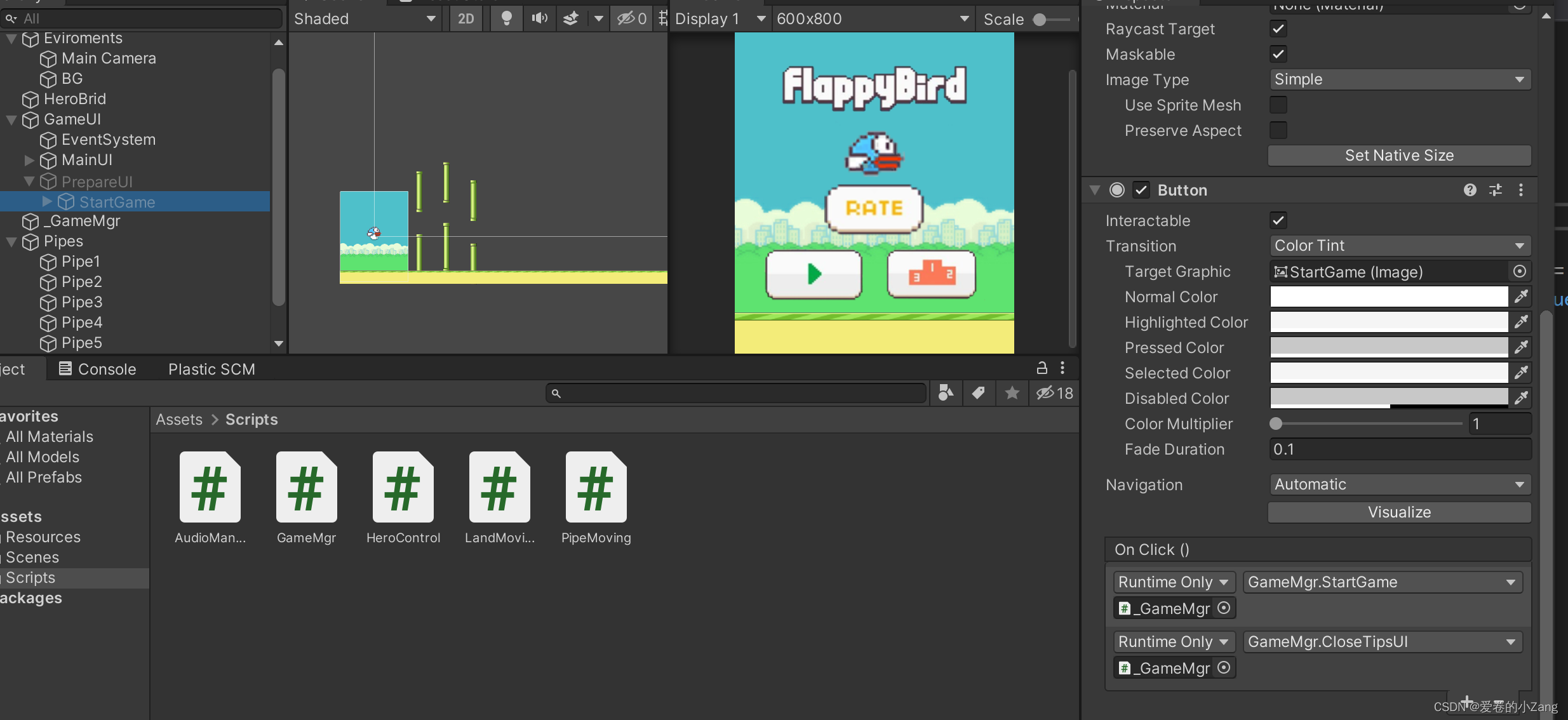Screen dimensions: 1568x720
Task: Click Project panel search field
Action: pyautogui.click(x=736, y=393)
